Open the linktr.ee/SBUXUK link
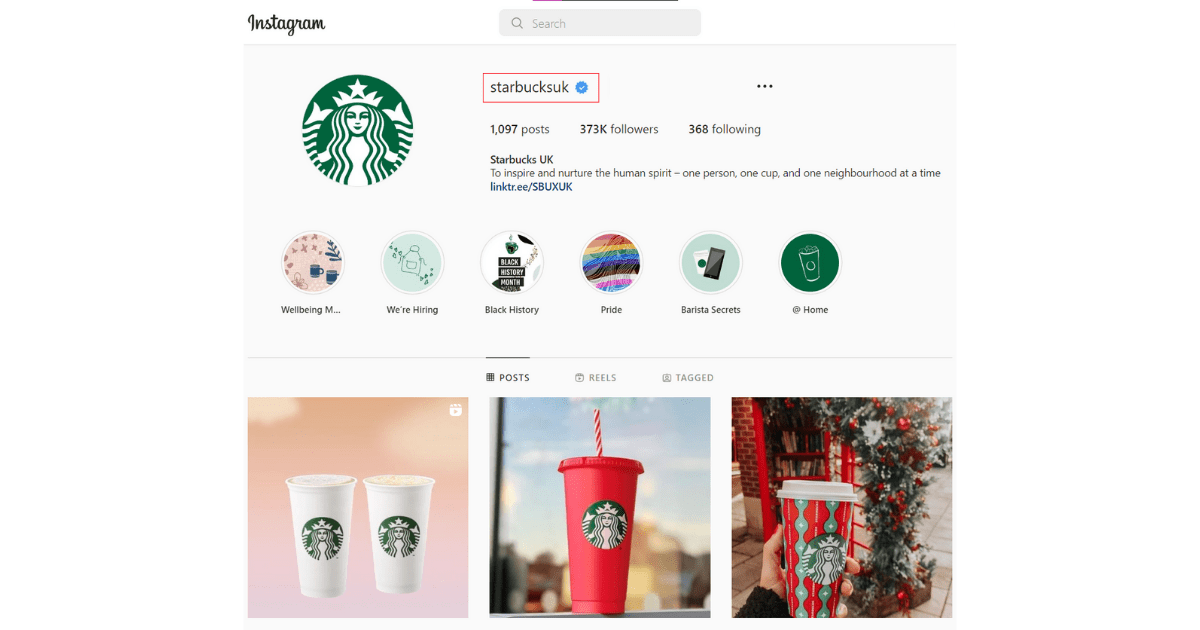1200x630 pixels. tap(531, 187)
